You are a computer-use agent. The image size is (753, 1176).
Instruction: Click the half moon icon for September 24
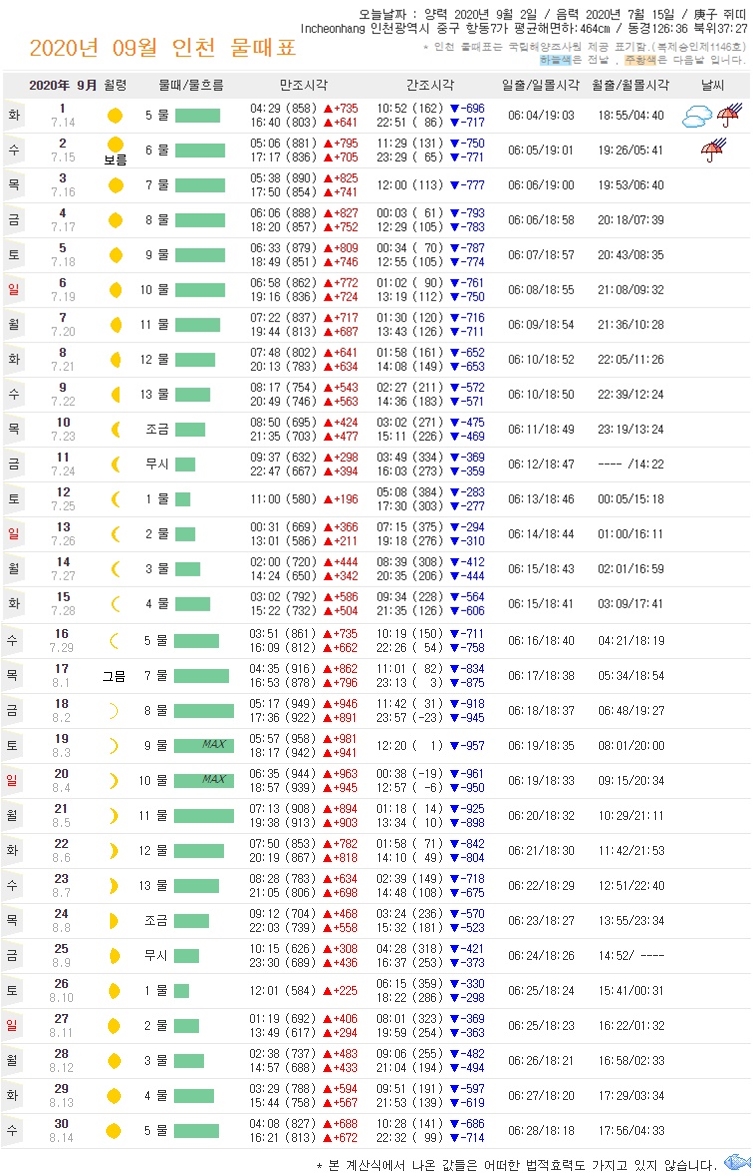coord(114,920)
